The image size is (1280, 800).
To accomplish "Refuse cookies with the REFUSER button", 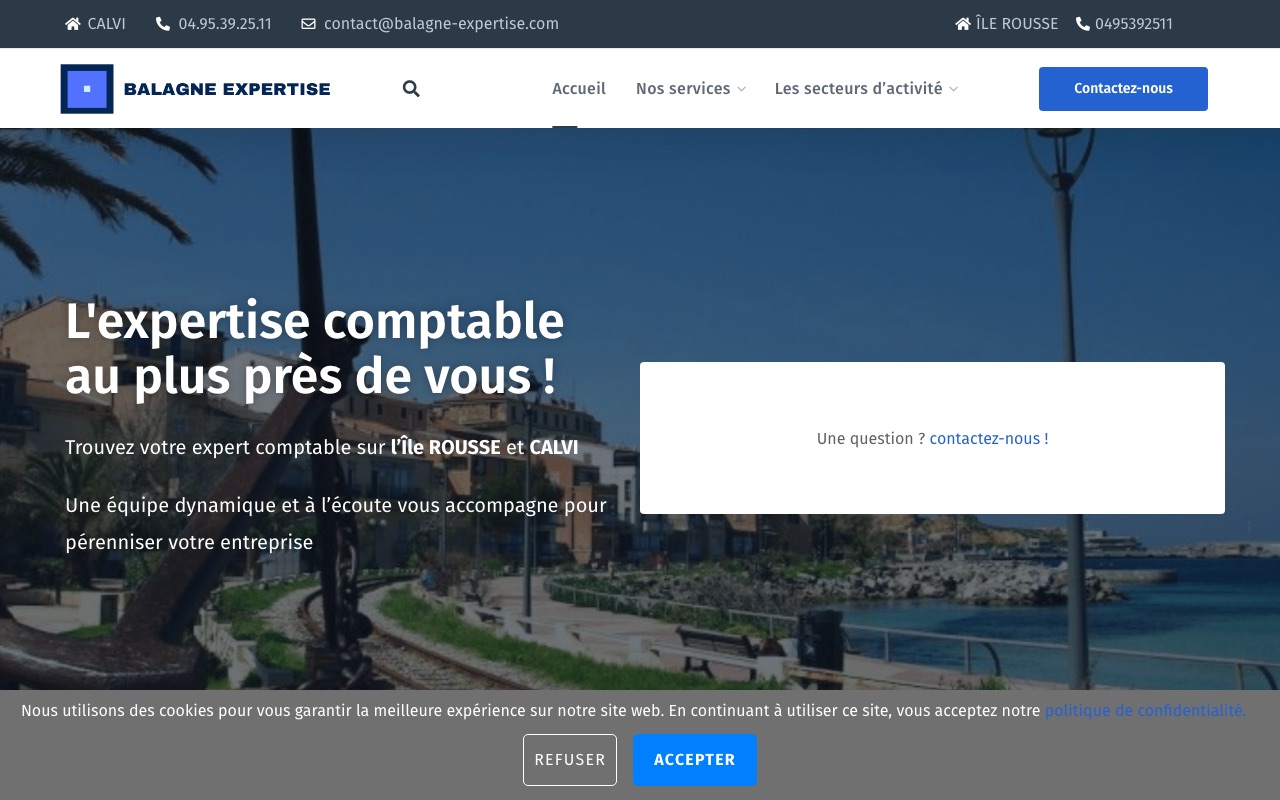I will pos(570,760).
